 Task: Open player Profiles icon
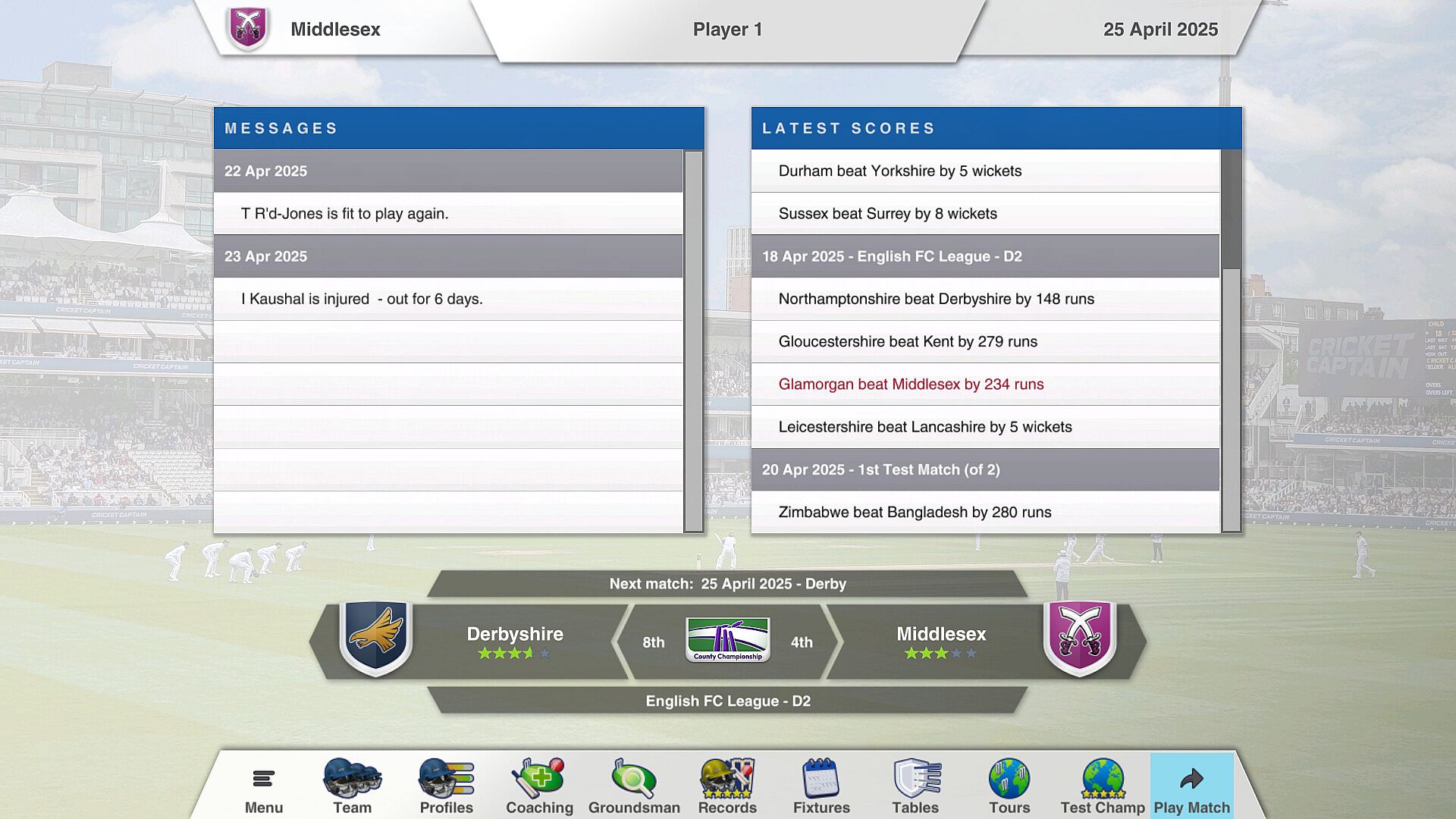click(446, 779)
